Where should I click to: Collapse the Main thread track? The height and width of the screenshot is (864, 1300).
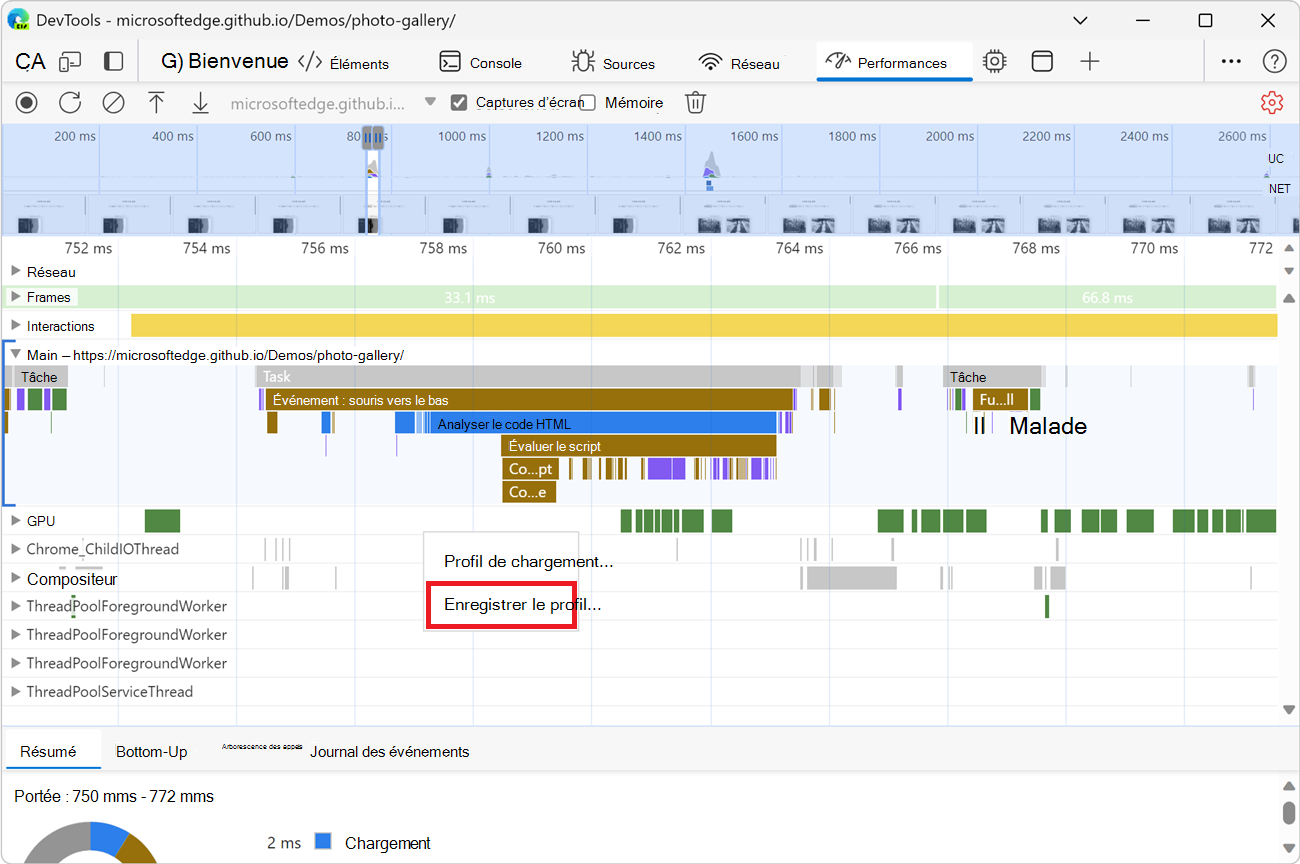pos(15,354)
